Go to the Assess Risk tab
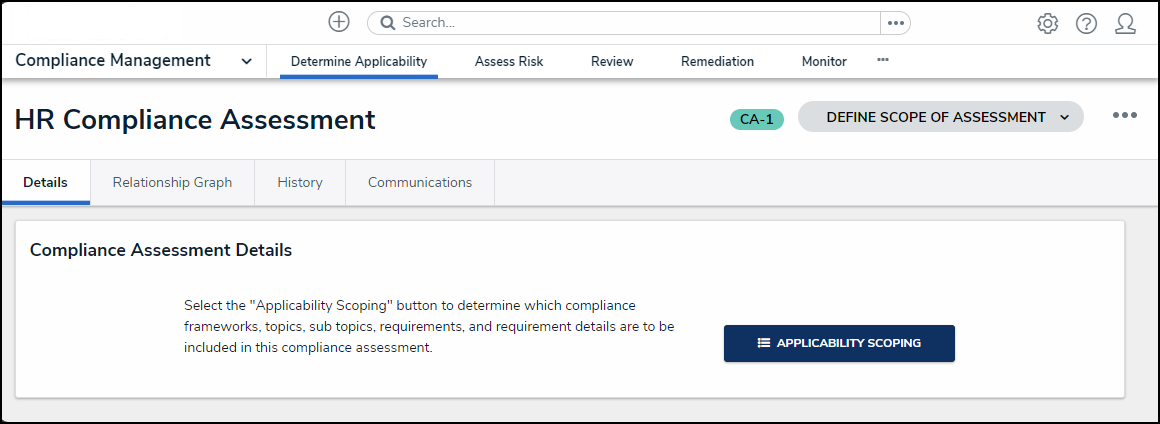The width and height of the screenshot is (1160, 424). pos(509,61)
